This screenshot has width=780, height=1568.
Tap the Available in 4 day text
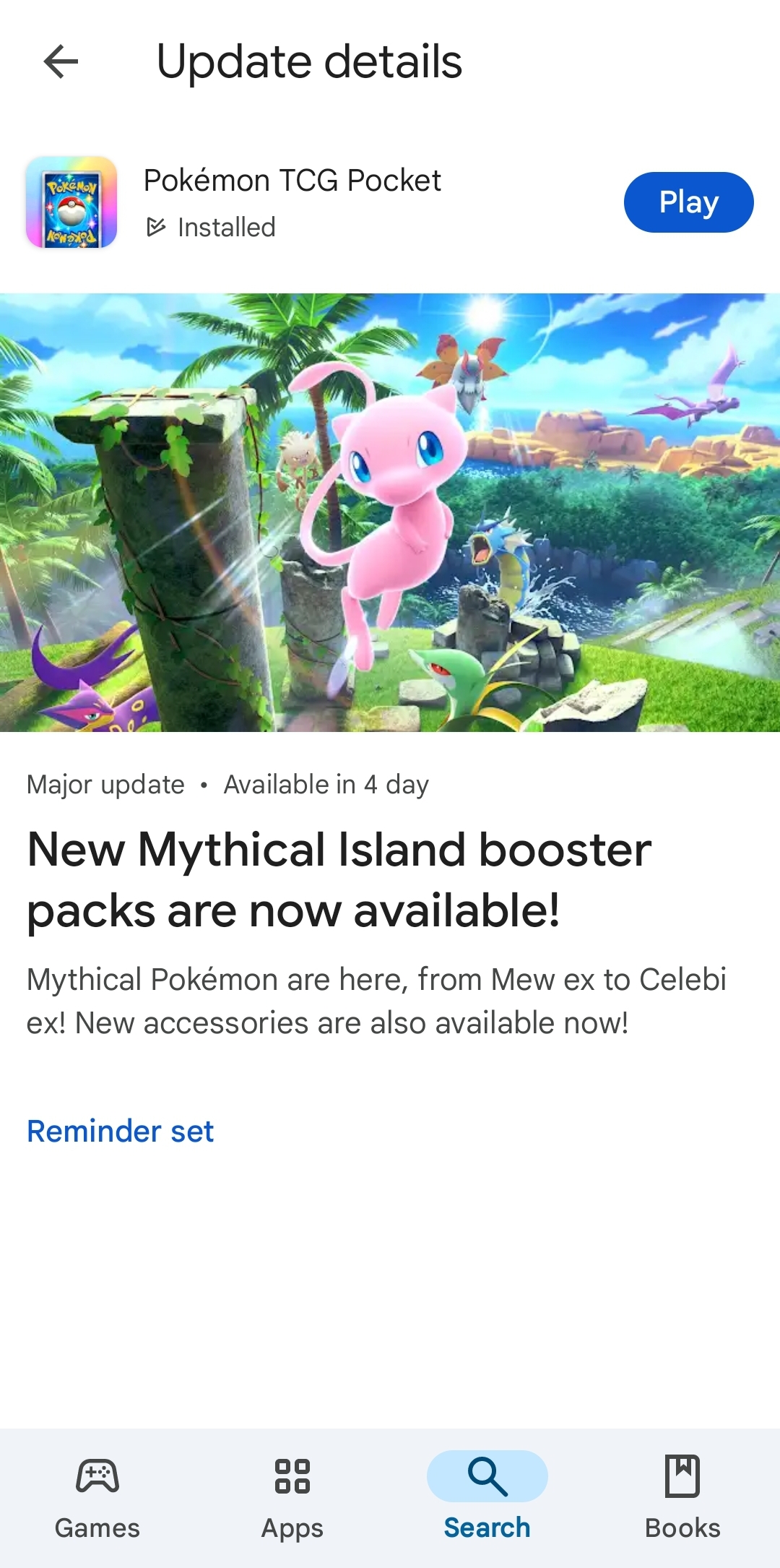coord(326,784)
